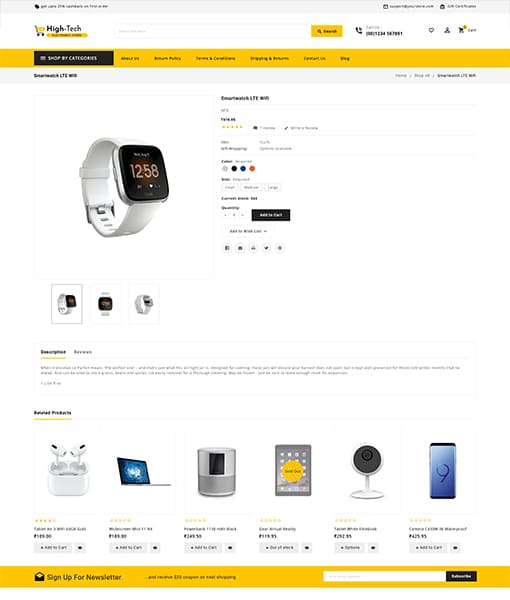Image resolution: width=510 pixels, height=600 pixels.
Task: Open the shopping cart icon
Action: (462, 30)
